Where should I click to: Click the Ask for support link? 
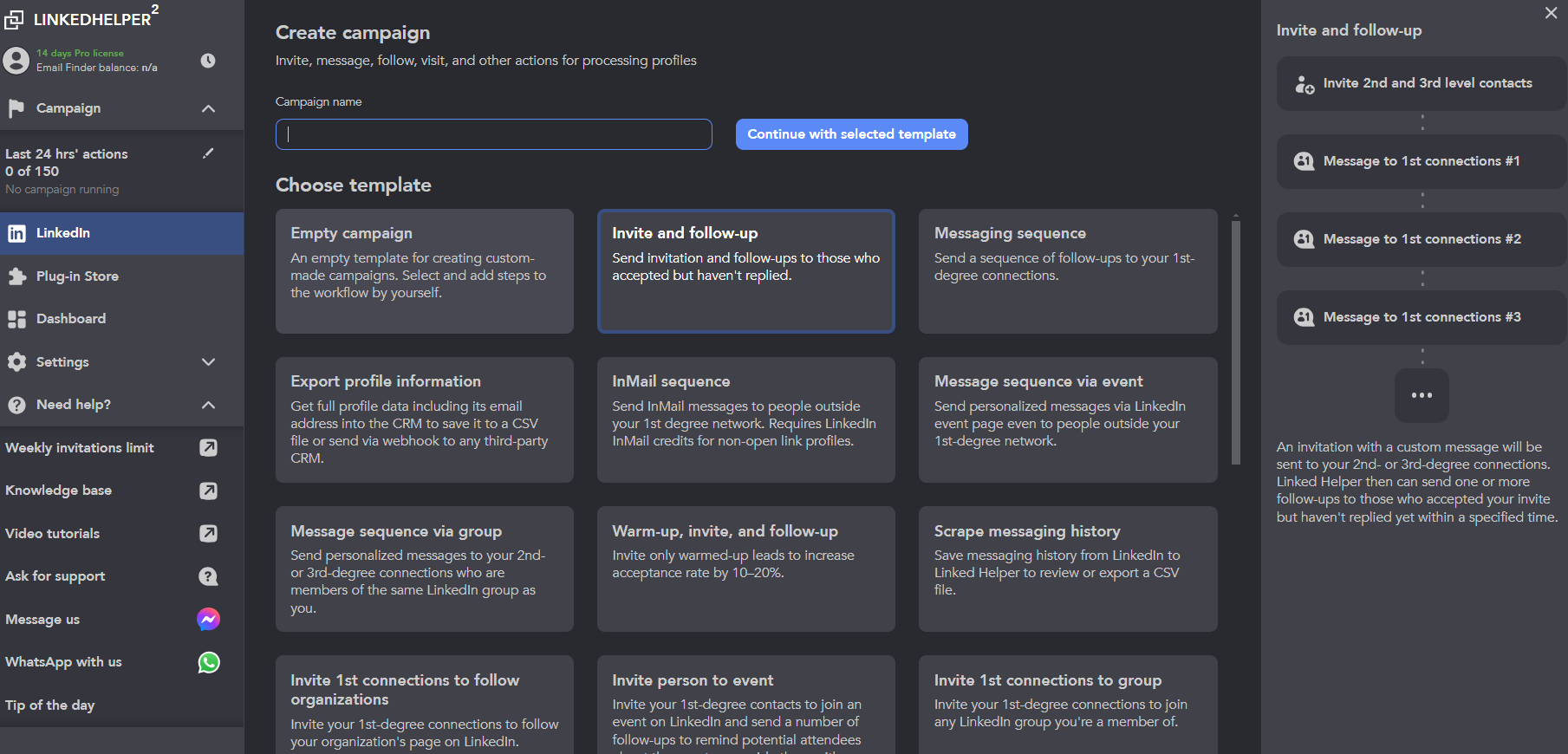coord(55,576)
